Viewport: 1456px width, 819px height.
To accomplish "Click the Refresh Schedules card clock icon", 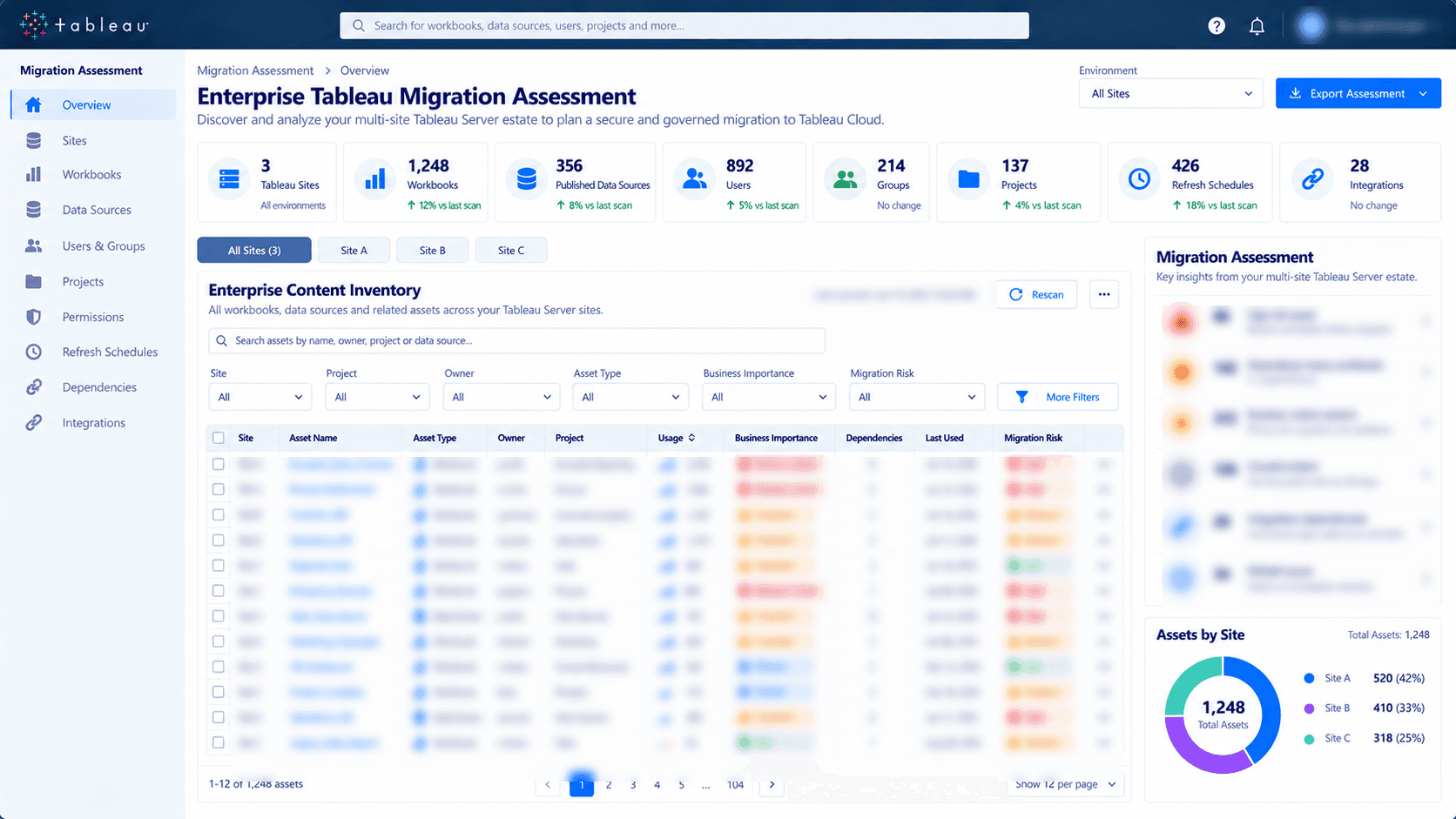I will pyautogui.click(x=1139, y=179).
